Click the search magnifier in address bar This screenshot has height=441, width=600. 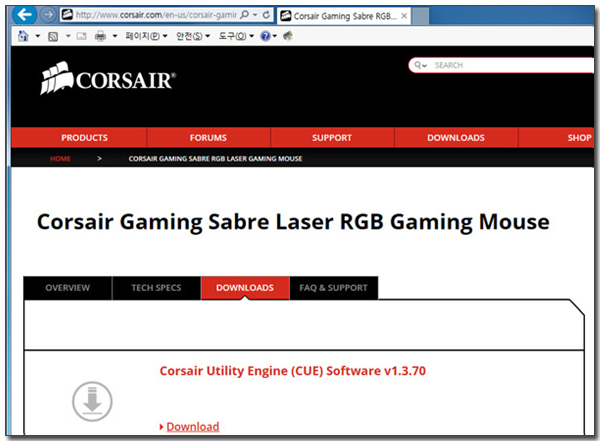pyautogui.click(x=244, y=15)
